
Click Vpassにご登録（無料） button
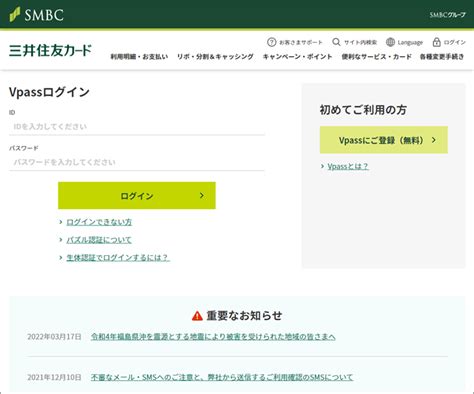[384, 140]
